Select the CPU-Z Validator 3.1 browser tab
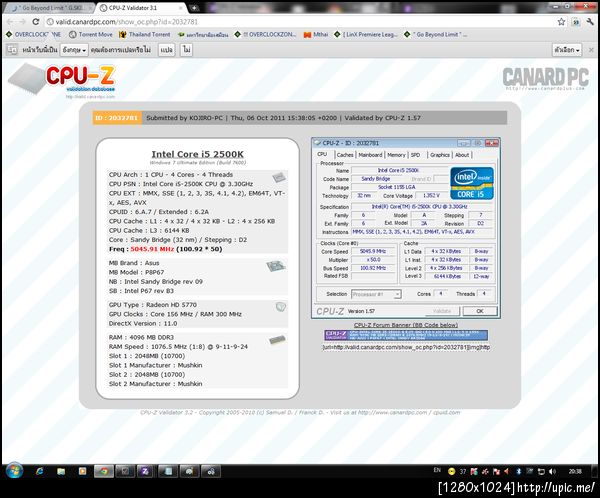Viewport: 600px width, 498px height. pyautogui.click(x=138, y=8)
